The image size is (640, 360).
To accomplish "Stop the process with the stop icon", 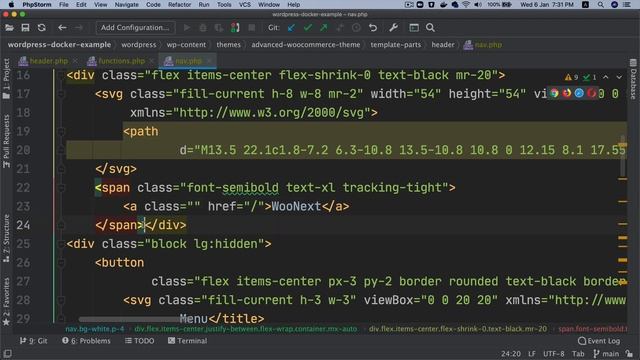I will (252, 28).
